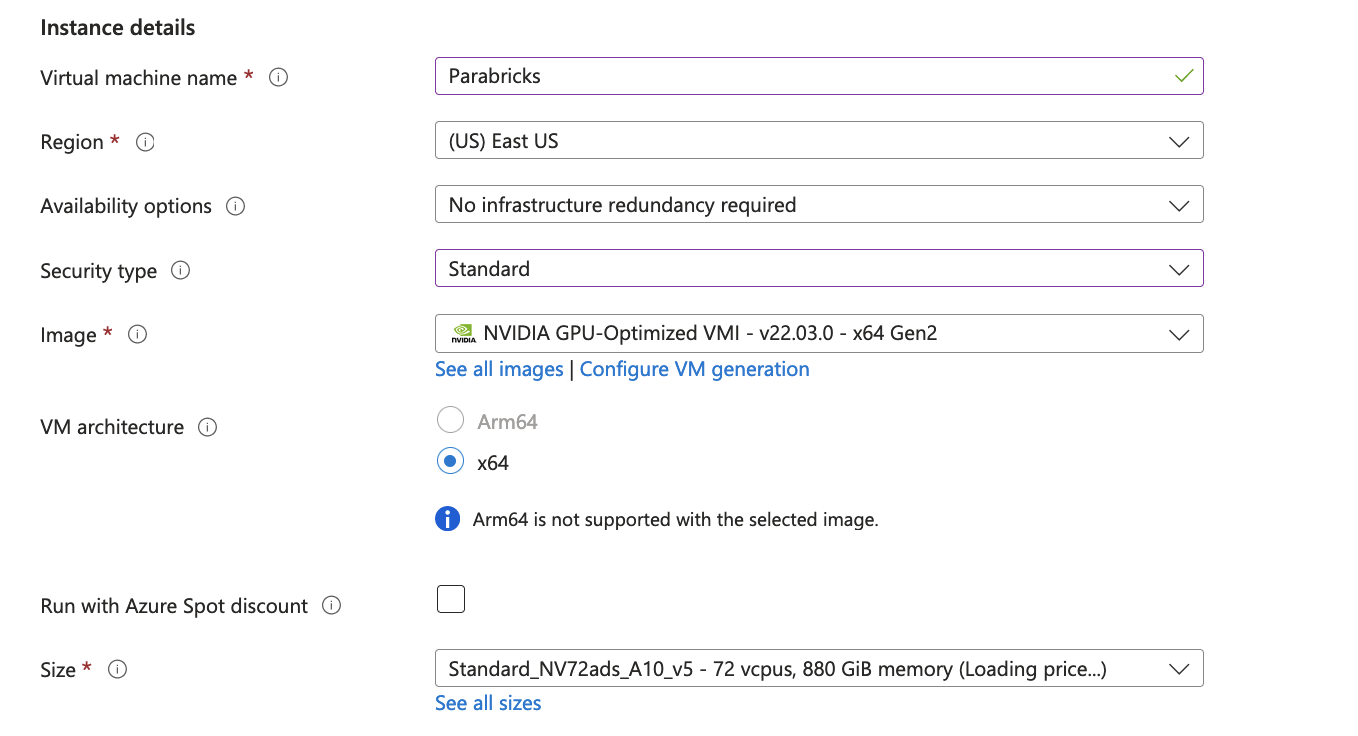Open the Image dropdown with NVIDIA VMI
Screen dimensions: 1358x736
pyautogui.click(x=818, y=334)
